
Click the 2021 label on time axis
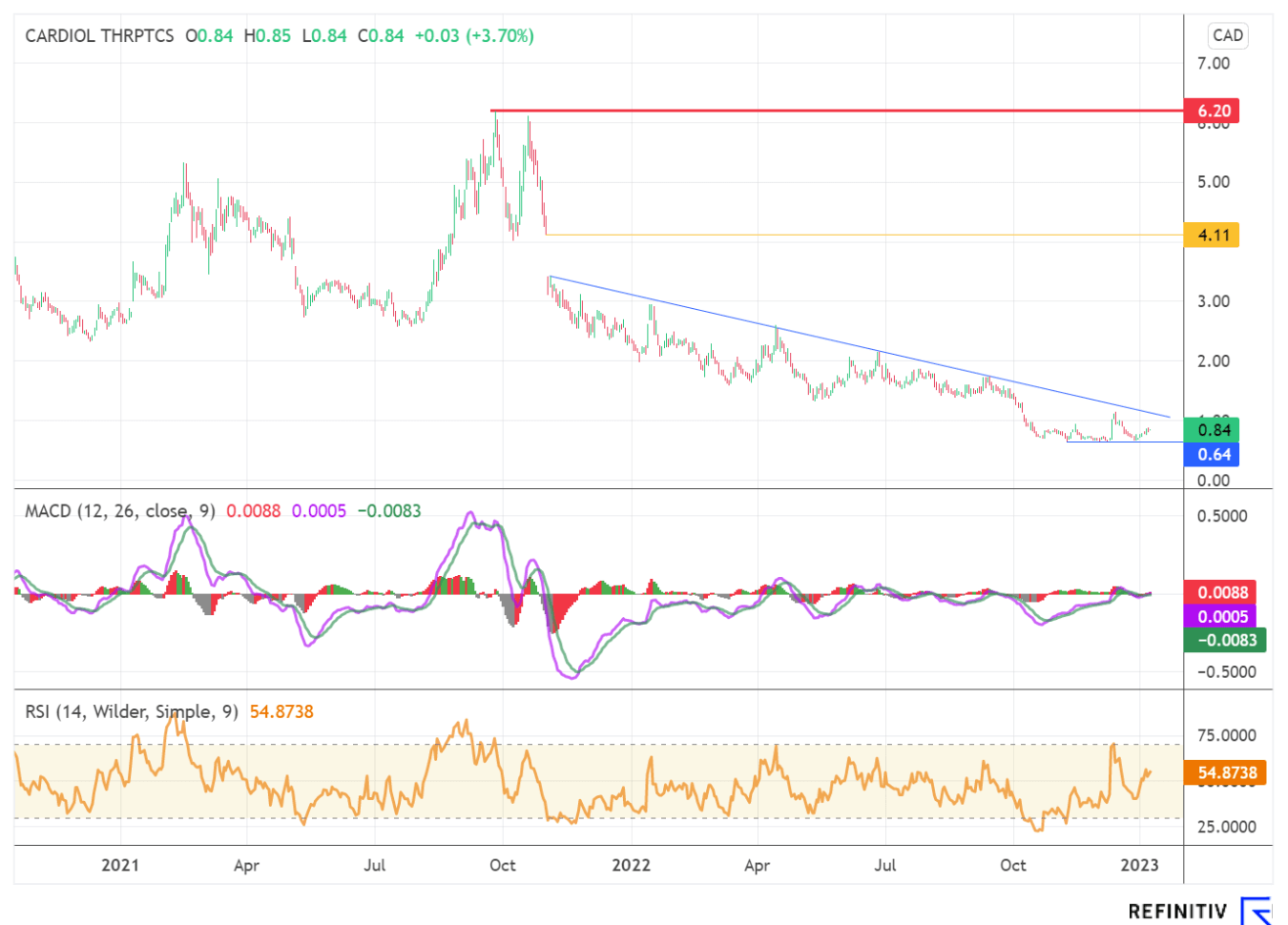point(120,865)
